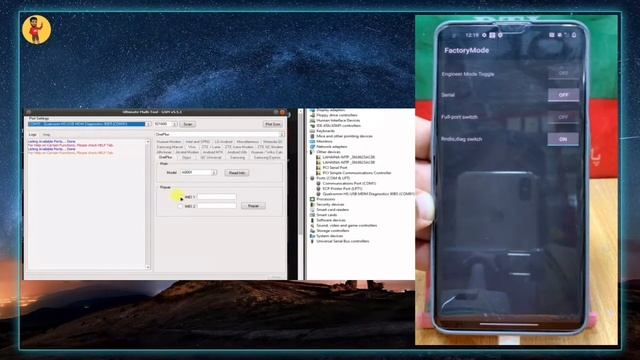Click the FactoryMode title on phone

[466, 51]
